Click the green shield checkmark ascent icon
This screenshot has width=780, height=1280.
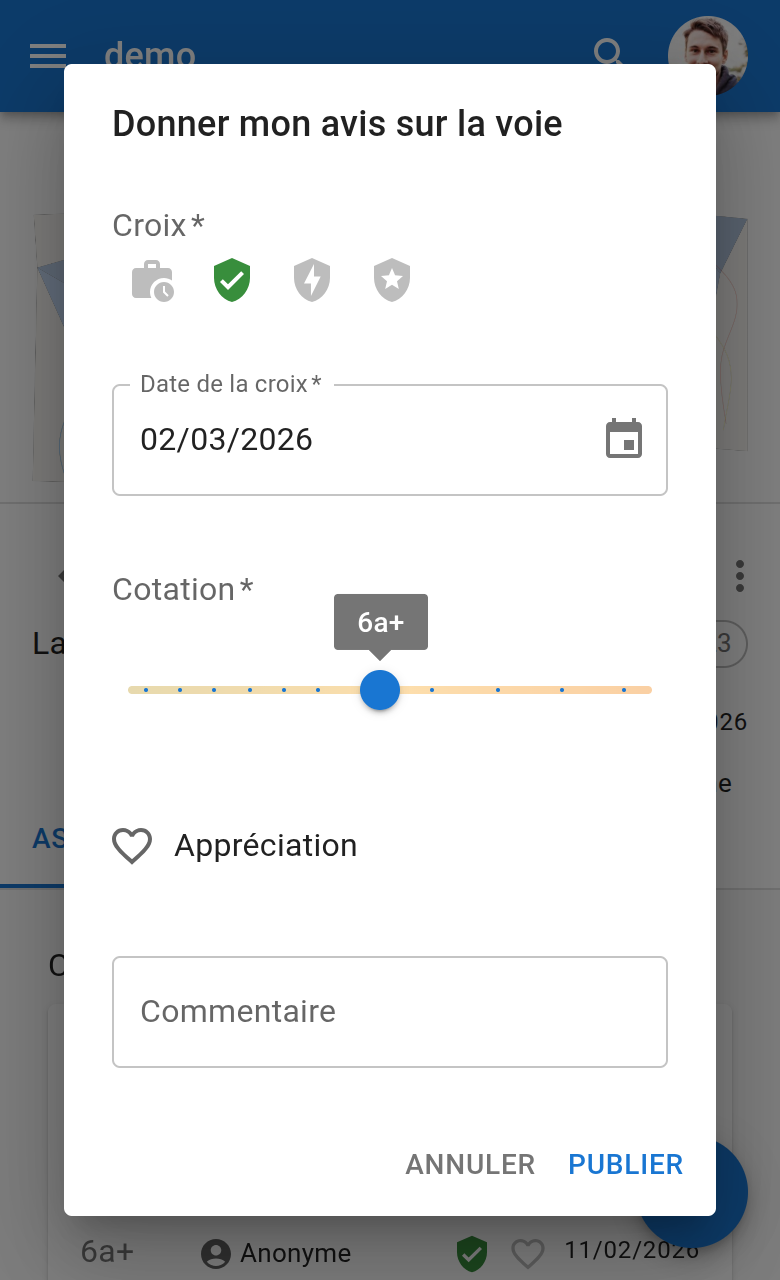[x=231, y=280]
